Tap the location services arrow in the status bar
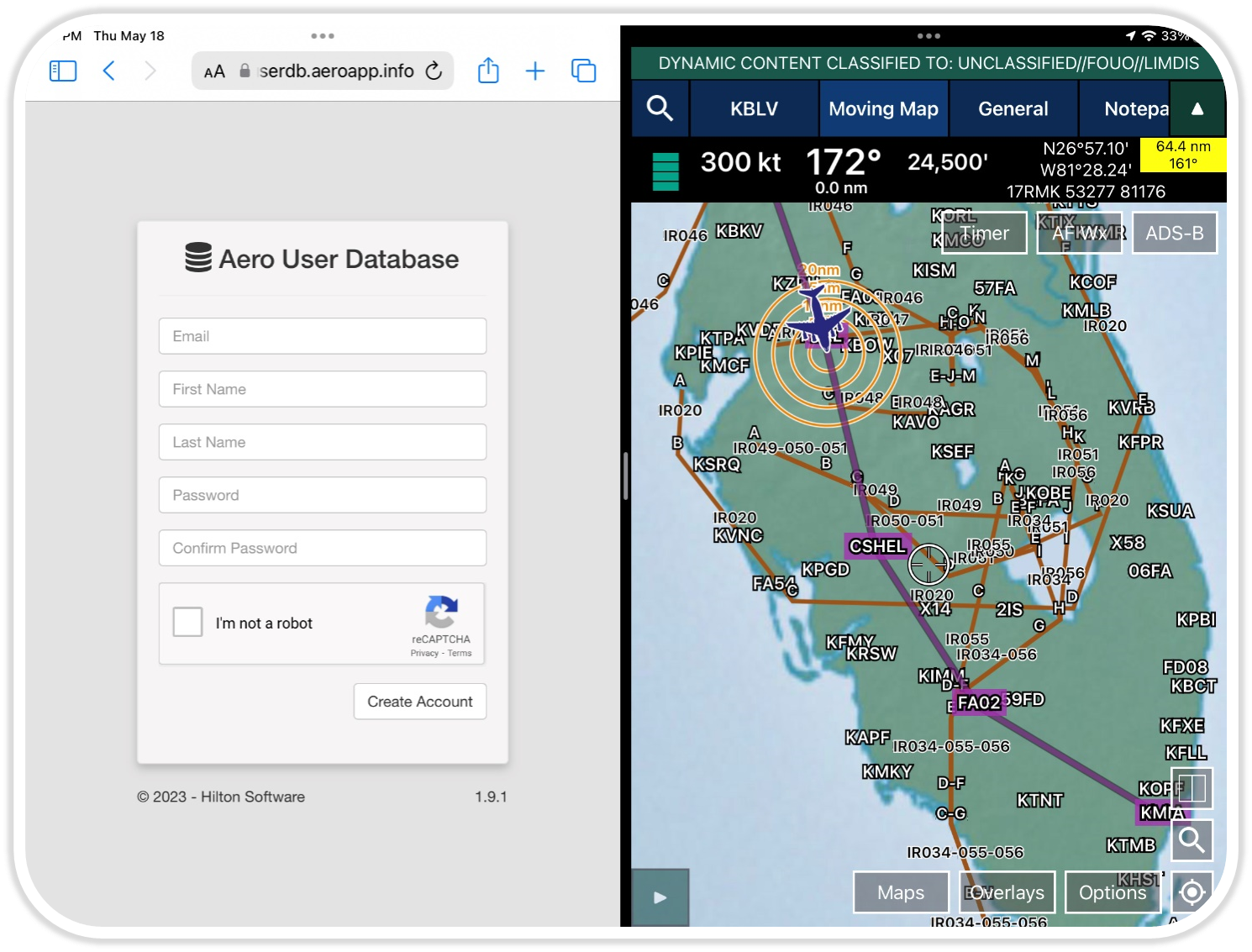Viewport: 1252px width, 952px height. click(x=1131, y=36)
